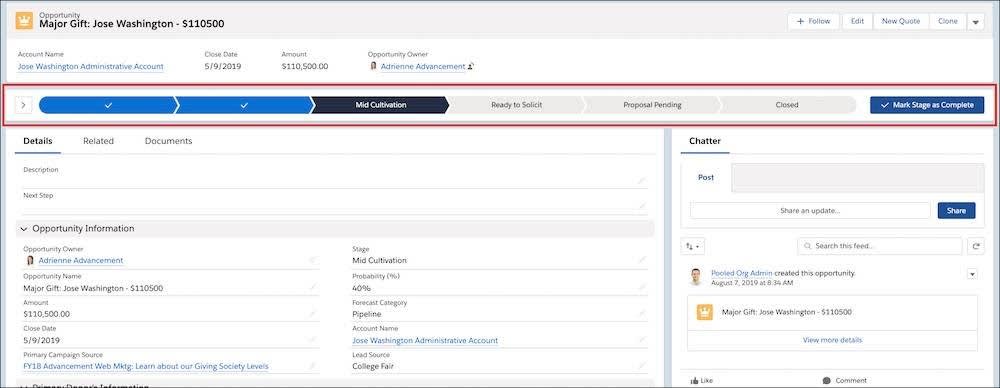Select the Closed stage in path
1000x388 pixels.
pyautogui.click(x=787, y=105)
